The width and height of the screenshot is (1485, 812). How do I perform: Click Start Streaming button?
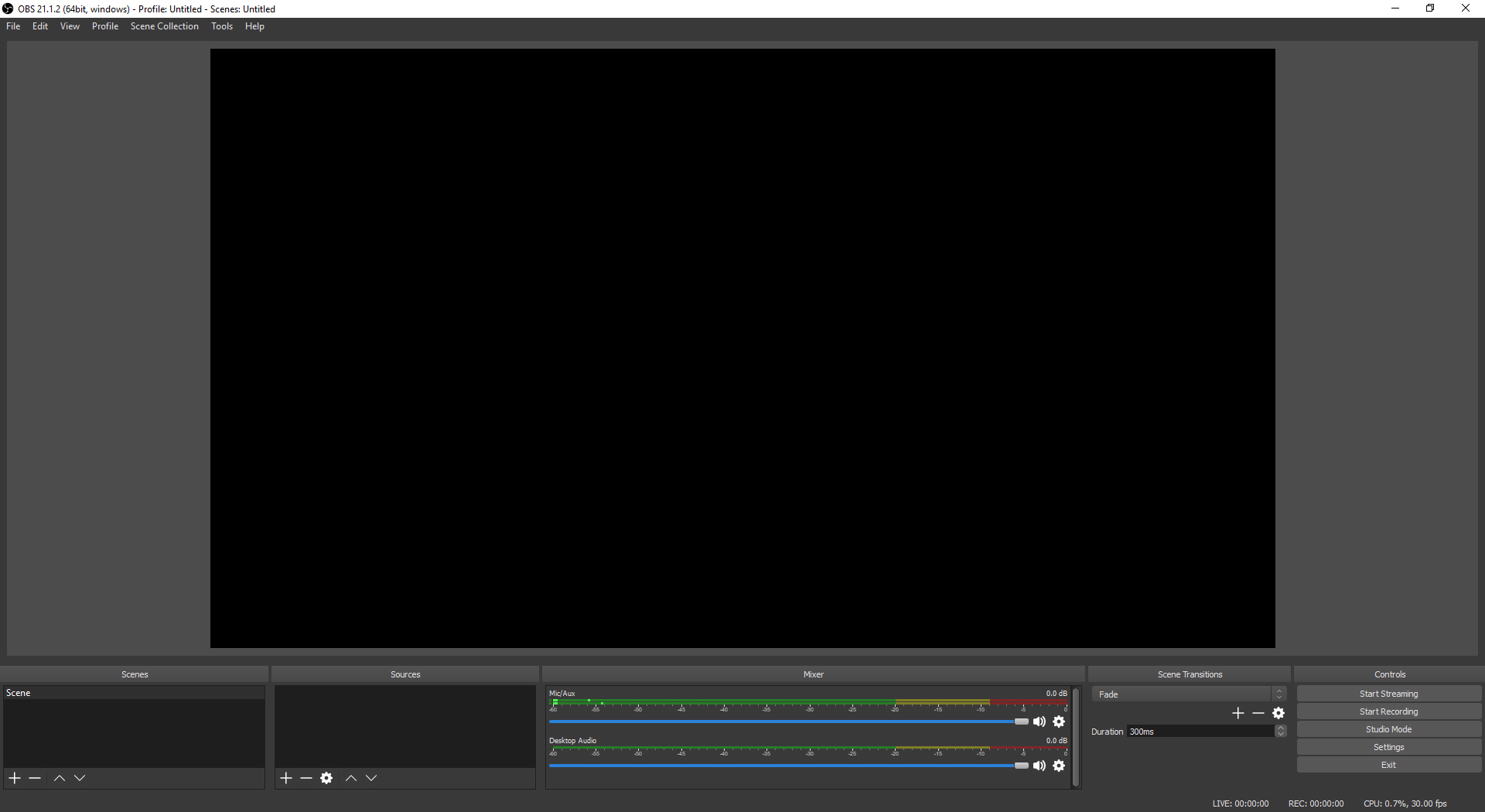click(1389, 694)
